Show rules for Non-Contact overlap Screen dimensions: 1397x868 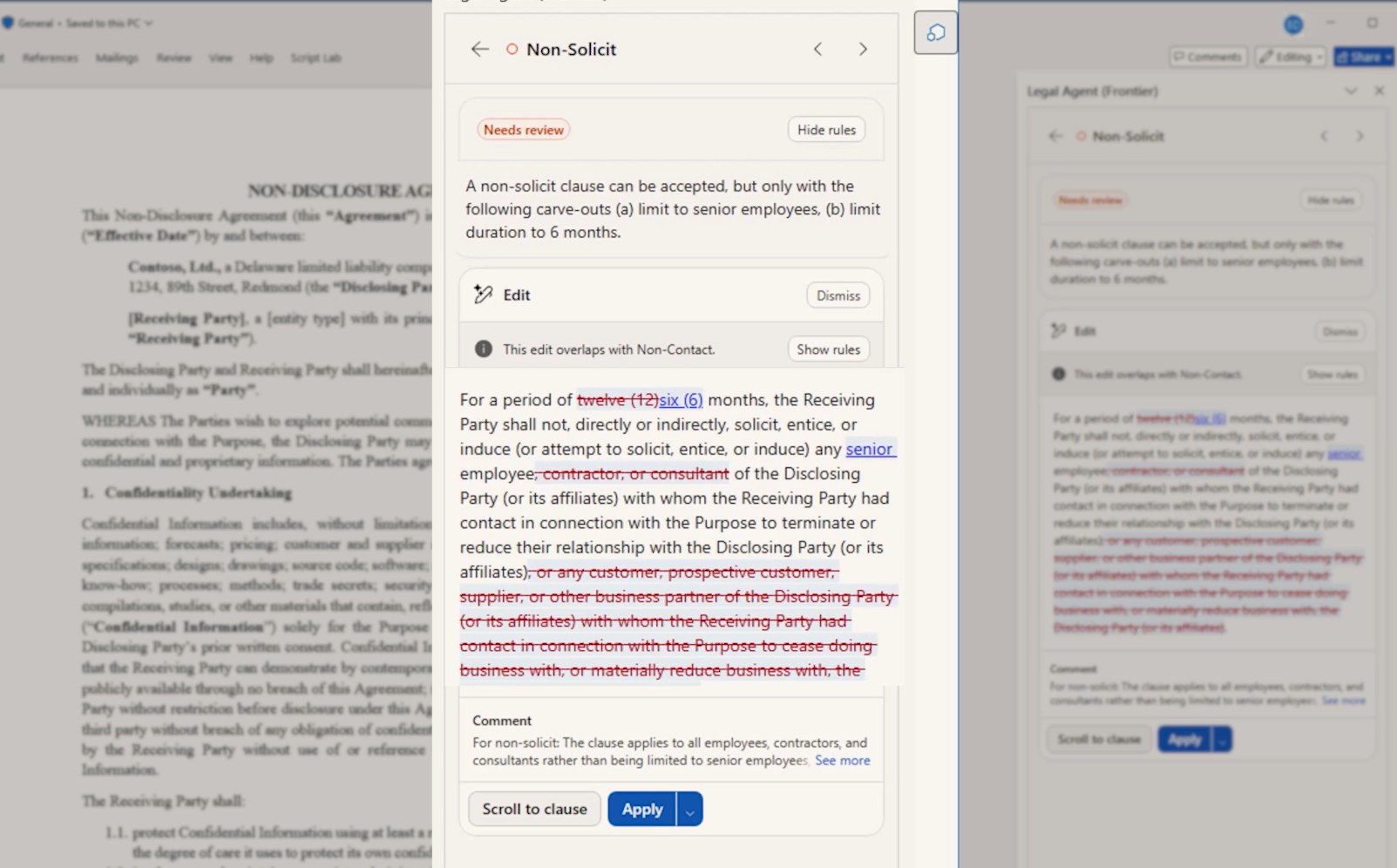(x=828, y=349)
